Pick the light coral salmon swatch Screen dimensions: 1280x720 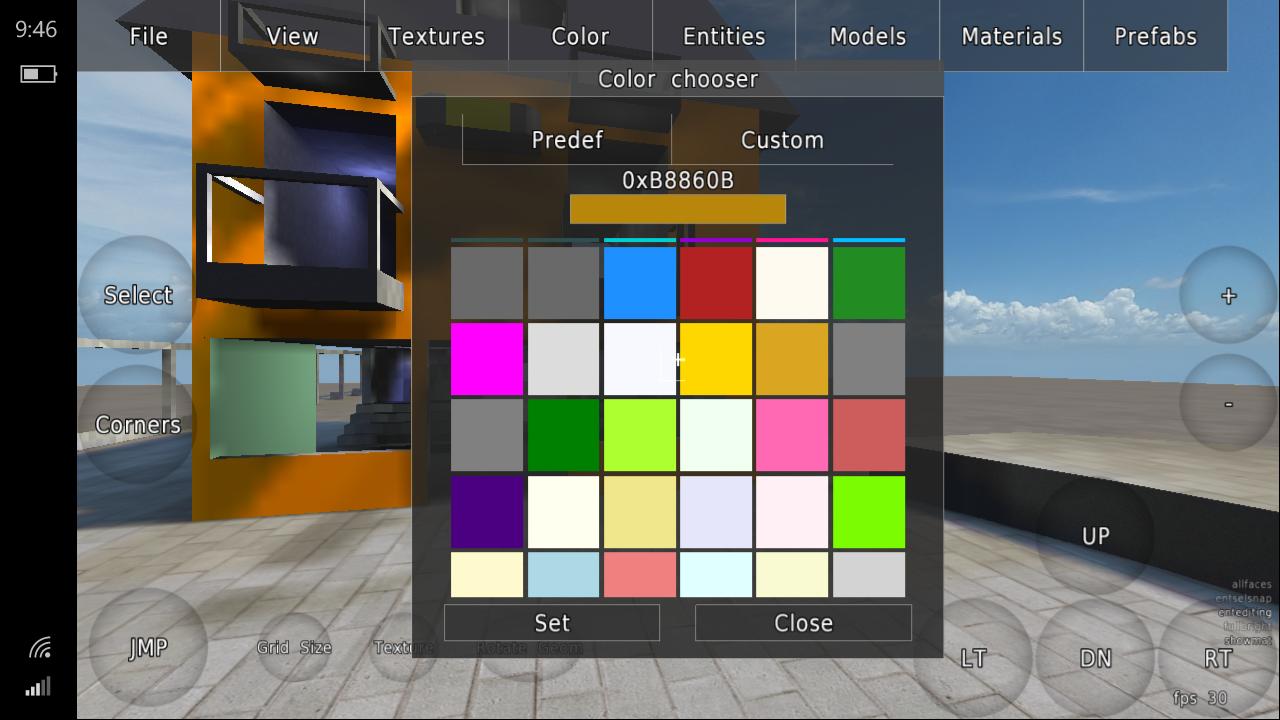pyautogui.click(x=640, y=575)
